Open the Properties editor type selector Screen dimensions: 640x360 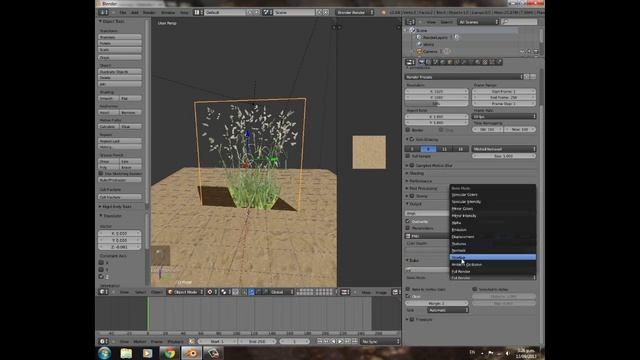tap(410, 62)
